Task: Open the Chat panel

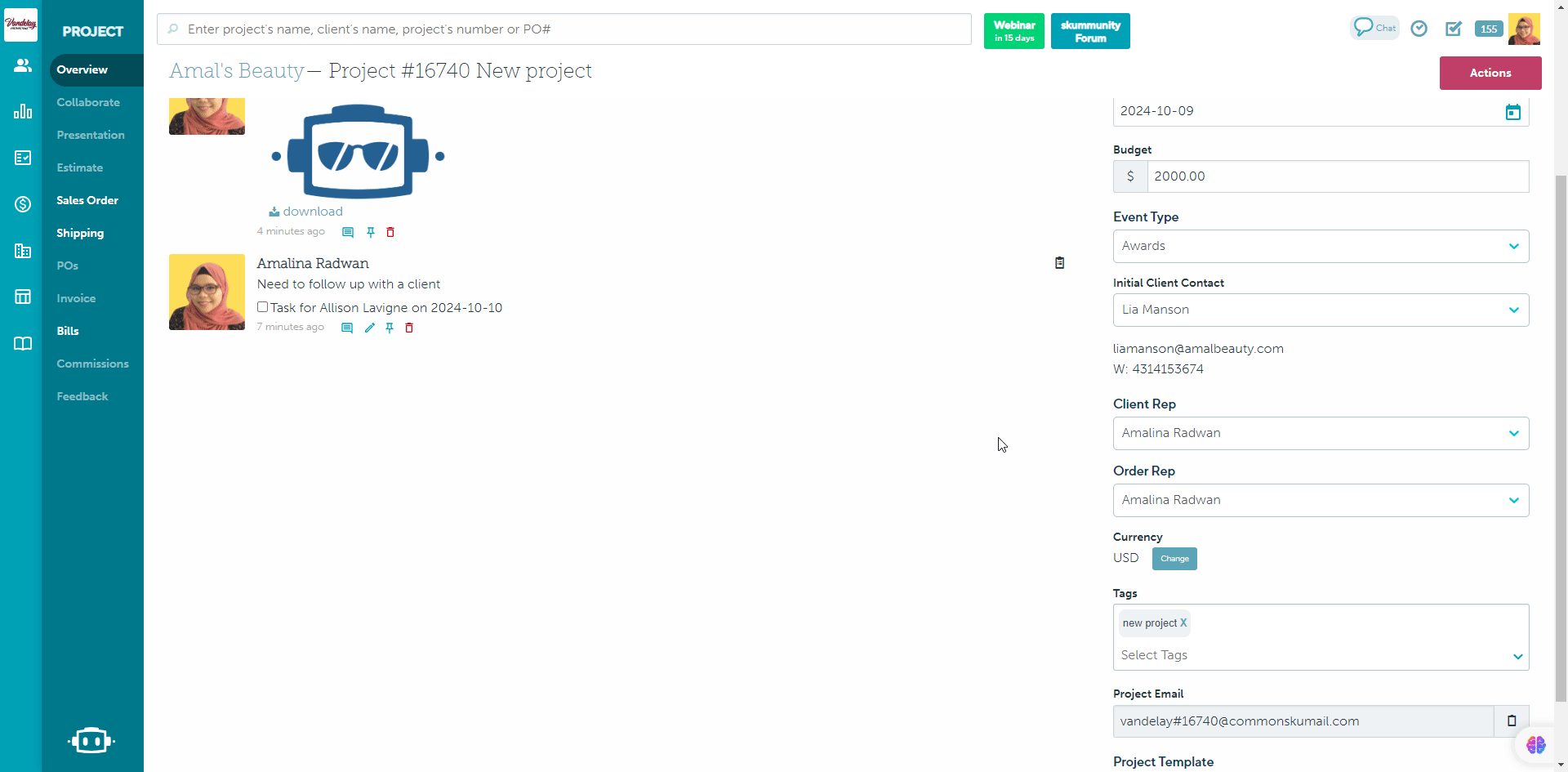Action: point(1374,27)
